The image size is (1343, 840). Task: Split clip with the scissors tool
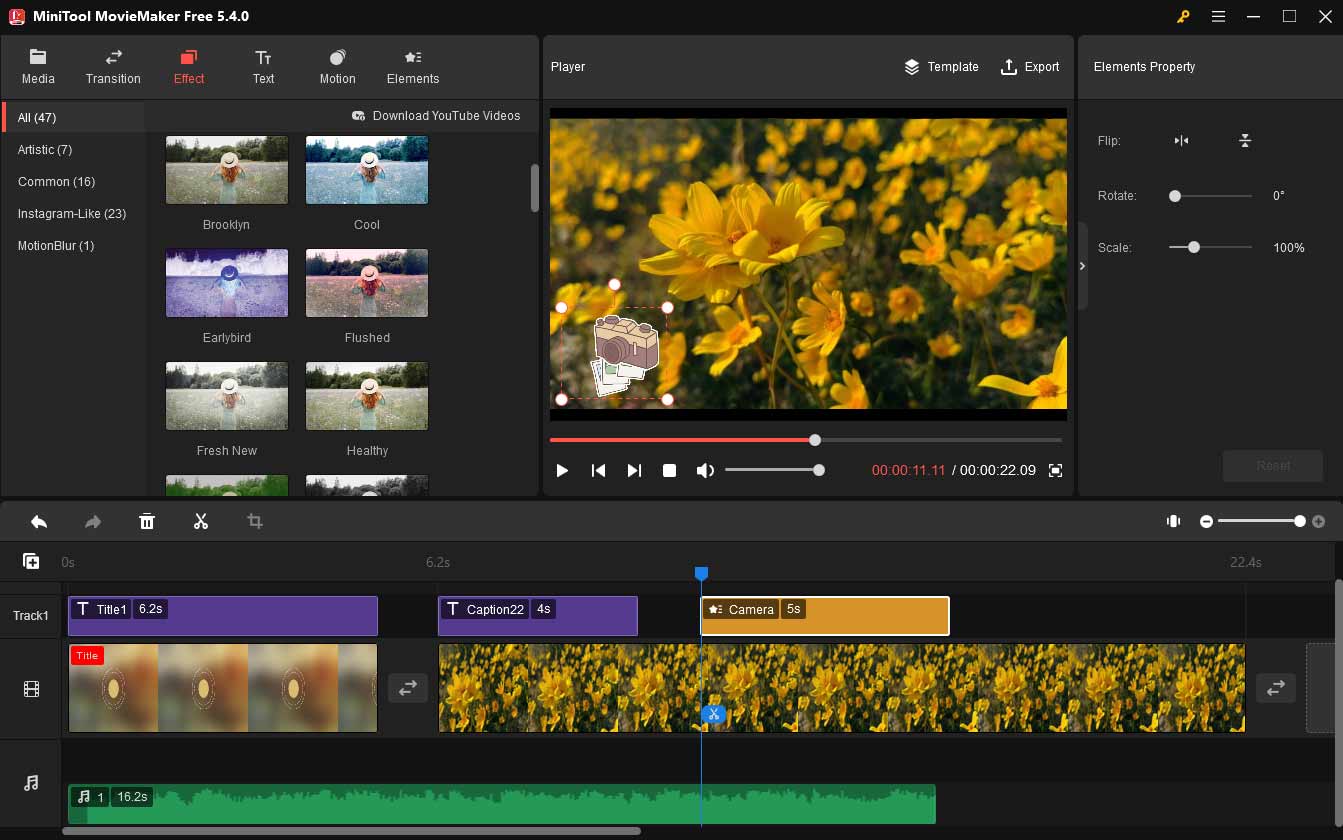pyautogui.click(x=201, y=521)
